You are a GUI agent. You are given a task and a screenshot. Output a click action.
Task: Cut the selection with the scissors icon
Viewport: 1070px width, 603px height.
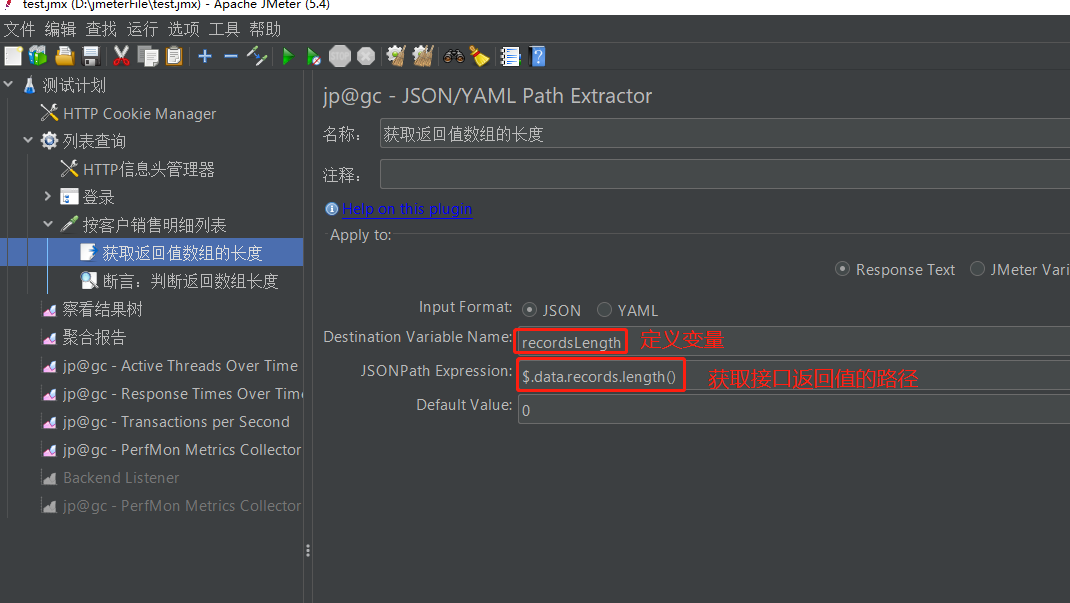[x=121, y=56]
